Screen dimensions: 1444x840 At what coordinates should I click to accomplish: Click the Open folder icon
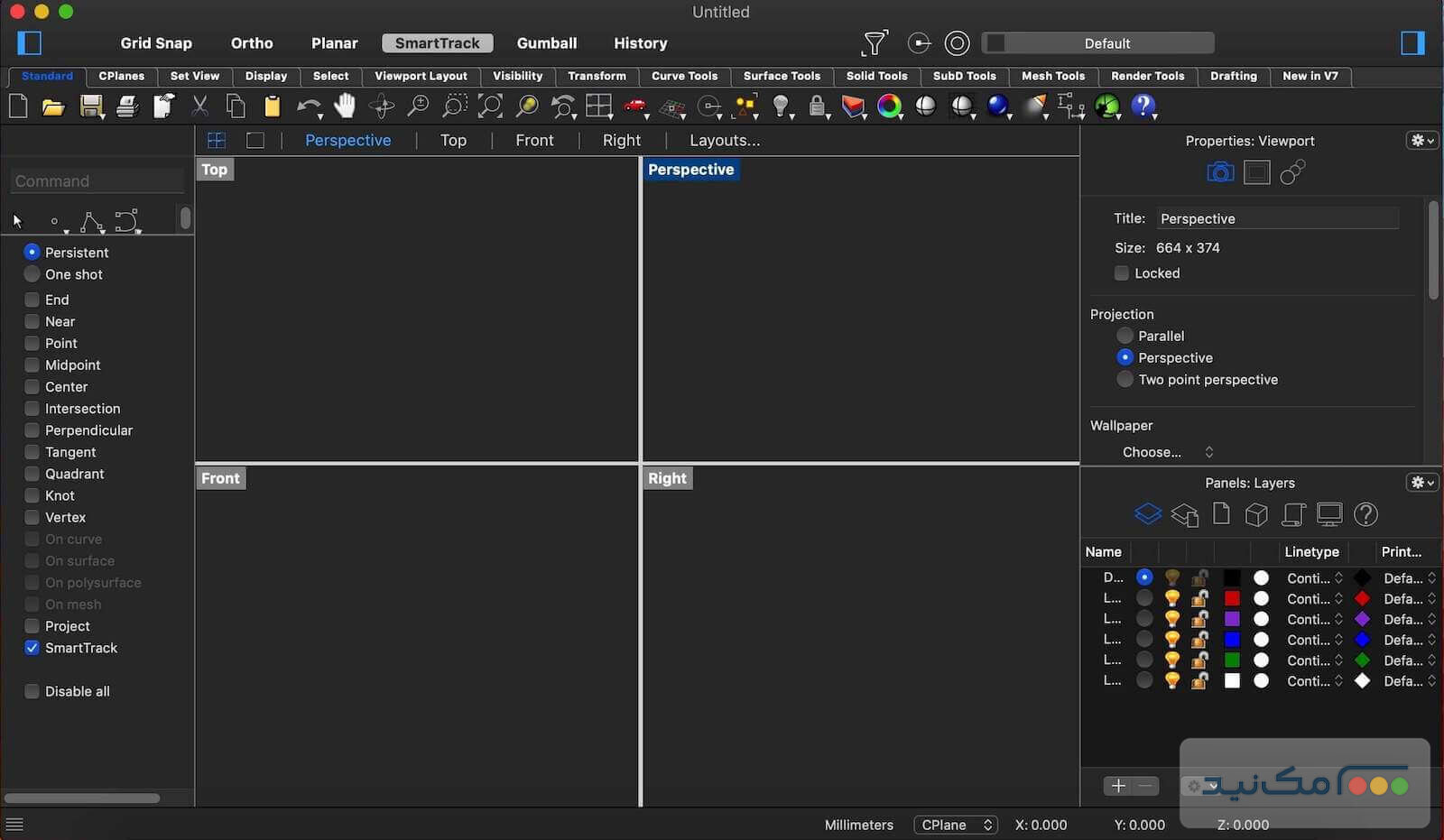point(53,107)
